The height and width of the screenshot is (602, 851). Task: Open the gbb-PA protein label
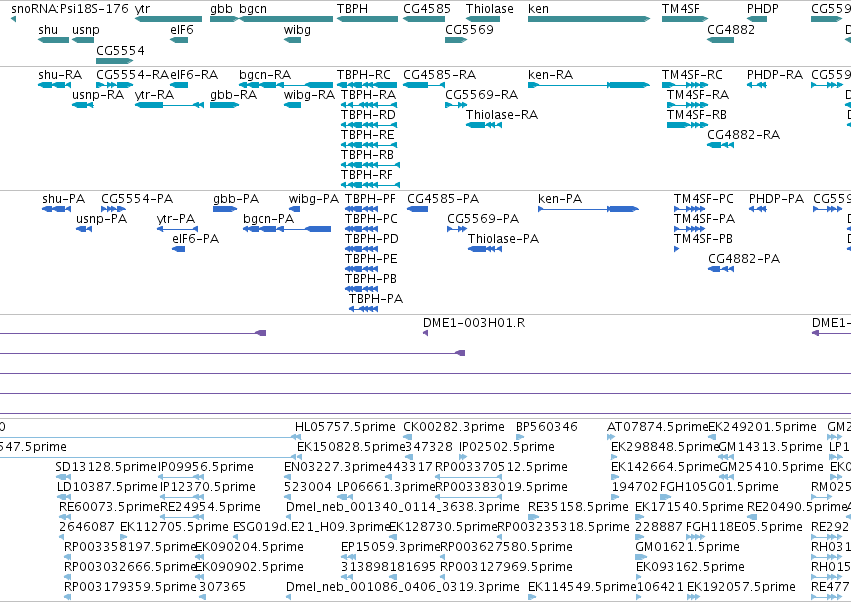(x=236, y=199)
